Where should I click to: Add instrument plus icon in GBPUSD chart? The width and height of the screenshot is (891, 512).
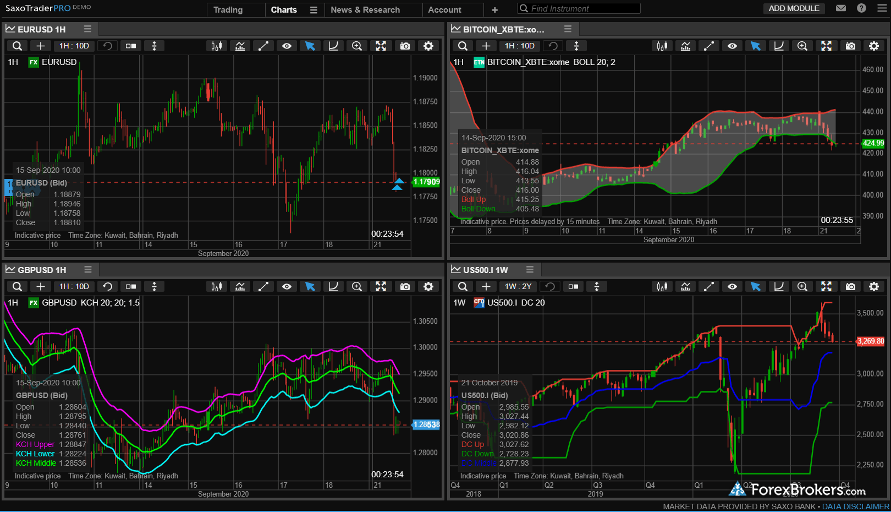click(40, 286)
